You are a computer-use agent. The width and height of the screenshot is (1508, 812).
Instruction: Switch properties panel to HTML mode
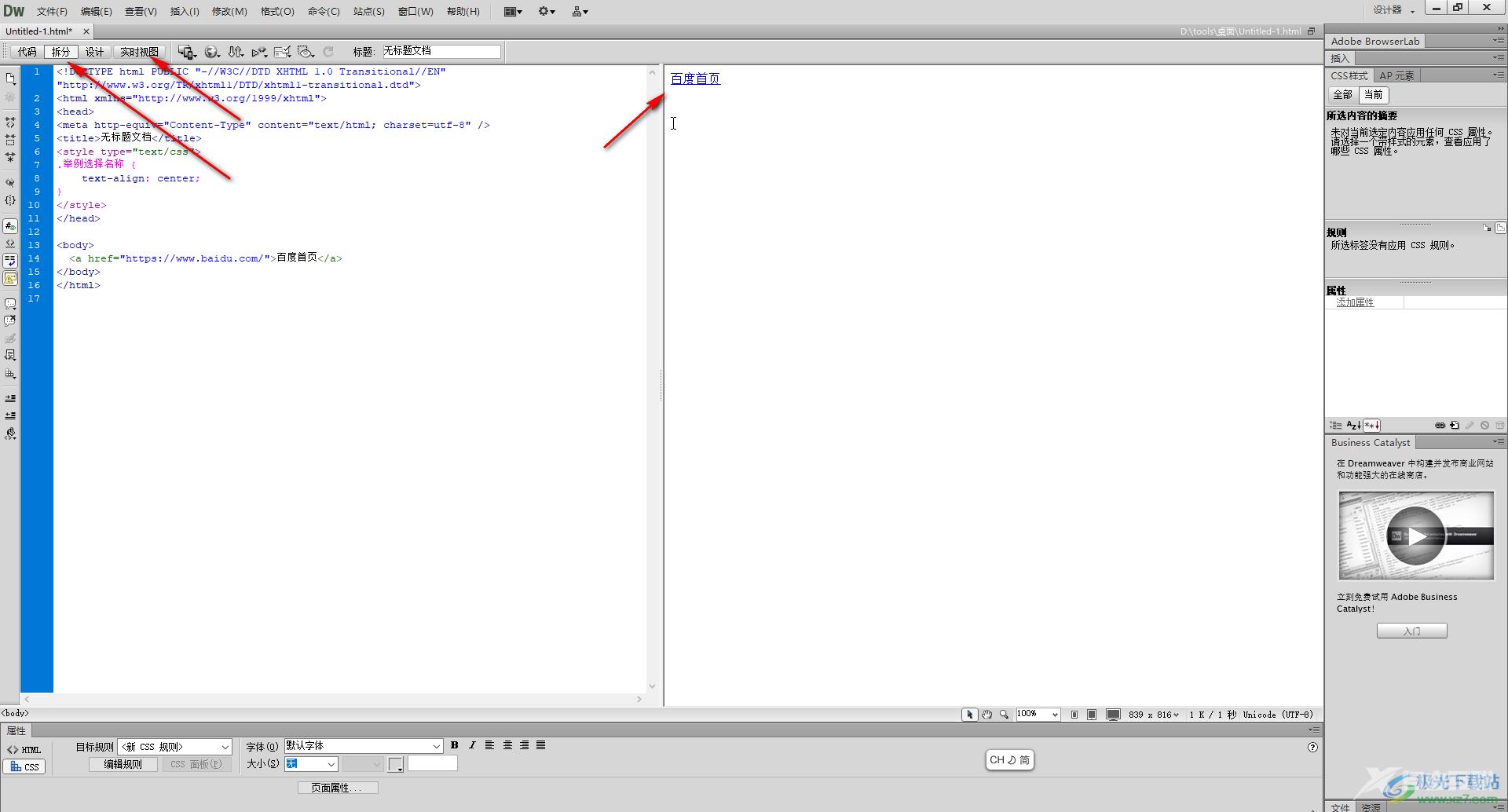pos(24,750)
